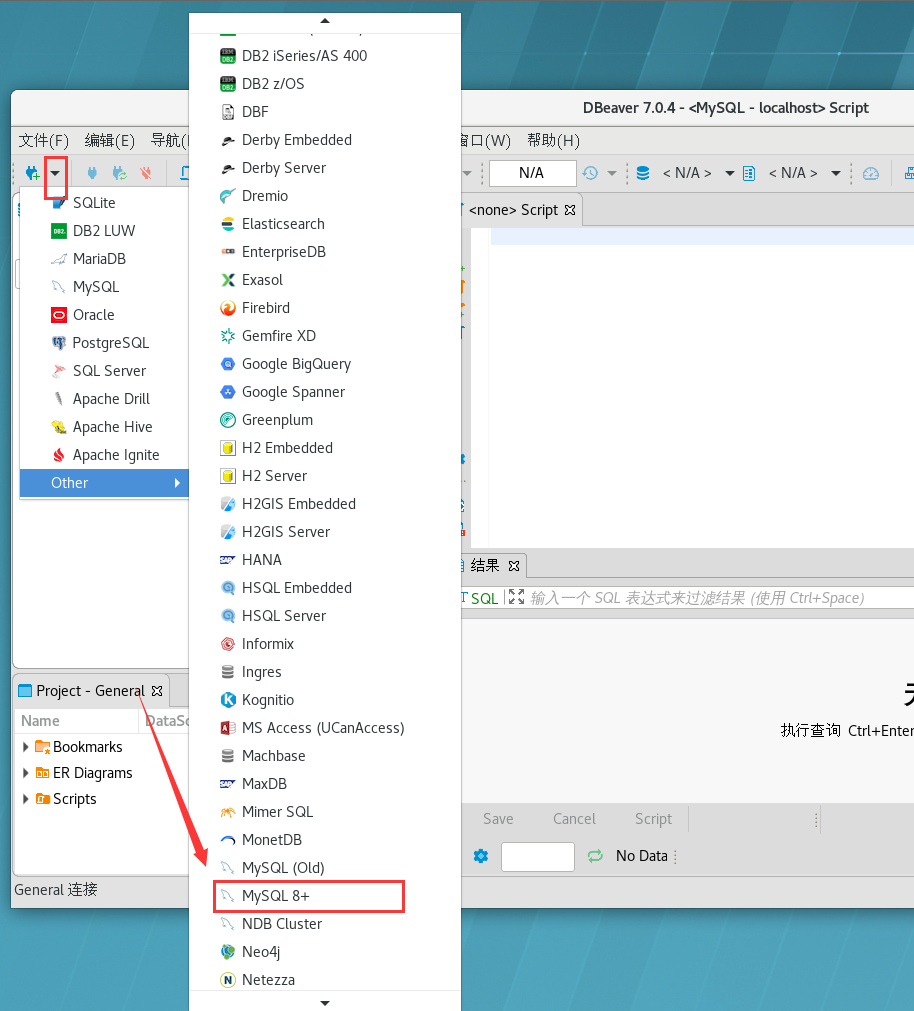The width and height of the screenshot is (914, 1011).
Task: Select Greenplum driver
Action: coord(325,420)
